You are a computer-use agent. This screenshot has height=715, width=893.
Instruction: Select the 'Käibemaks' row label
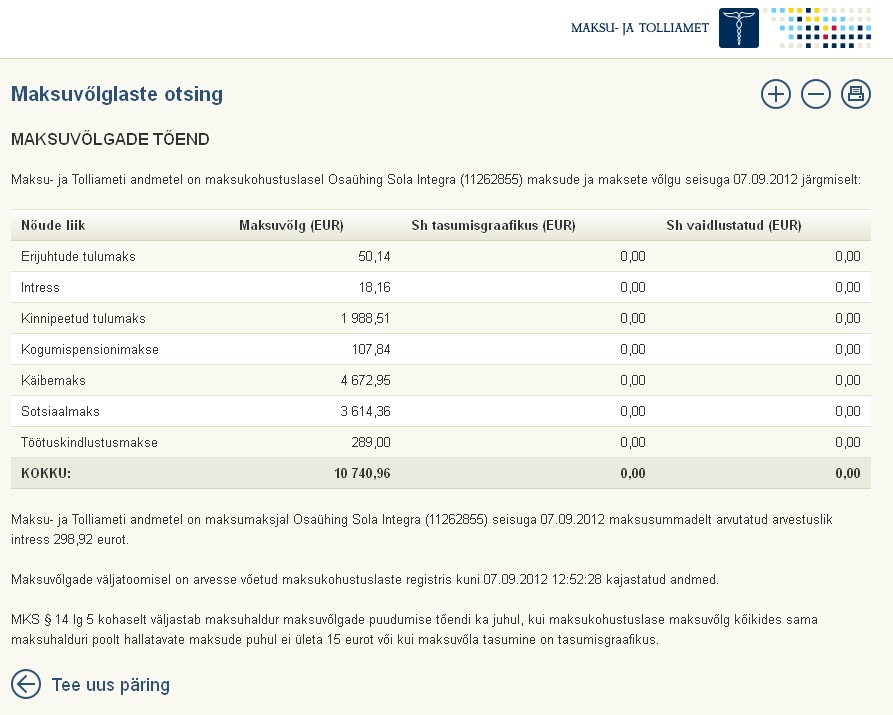pos(53,381)
